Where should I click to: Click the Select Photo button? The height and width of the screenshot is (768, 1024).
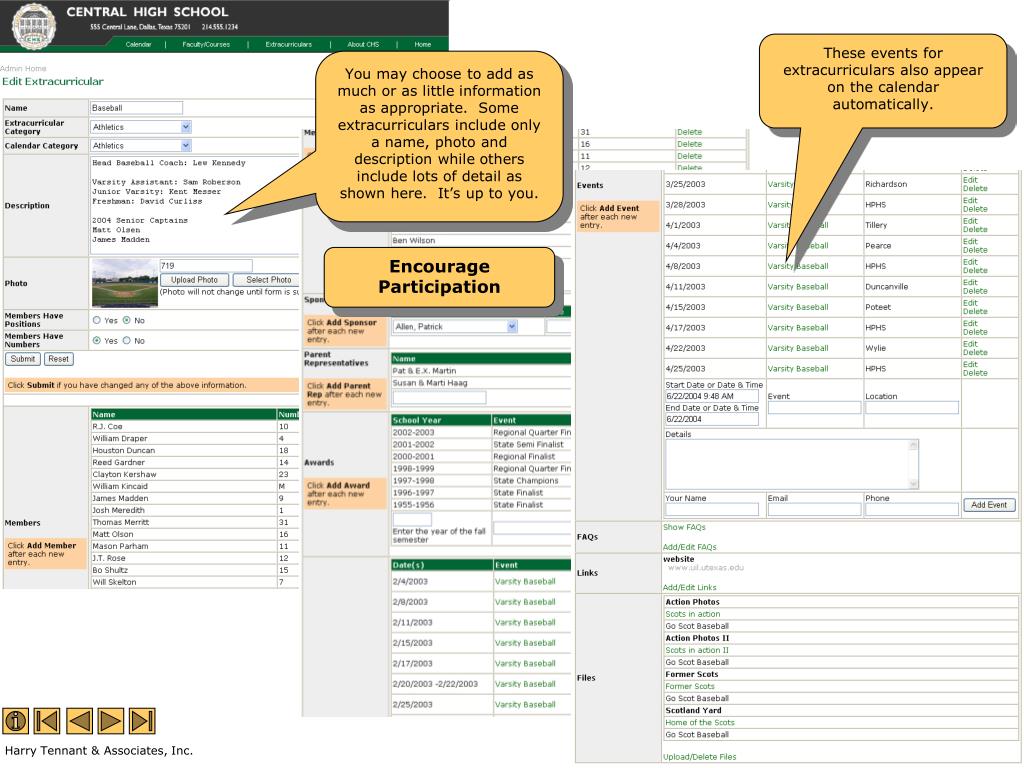(266, 280)
